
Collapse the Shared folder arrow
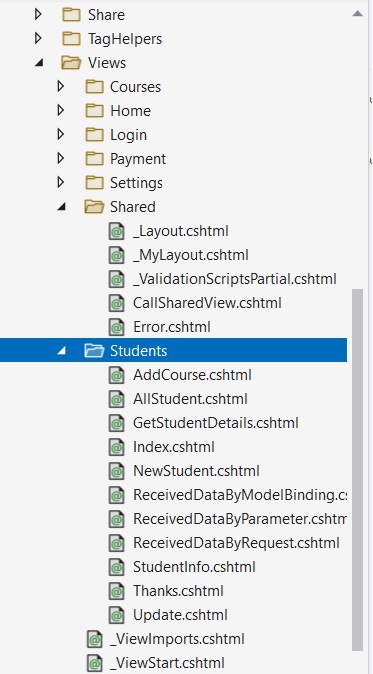(x=61, y=207)
